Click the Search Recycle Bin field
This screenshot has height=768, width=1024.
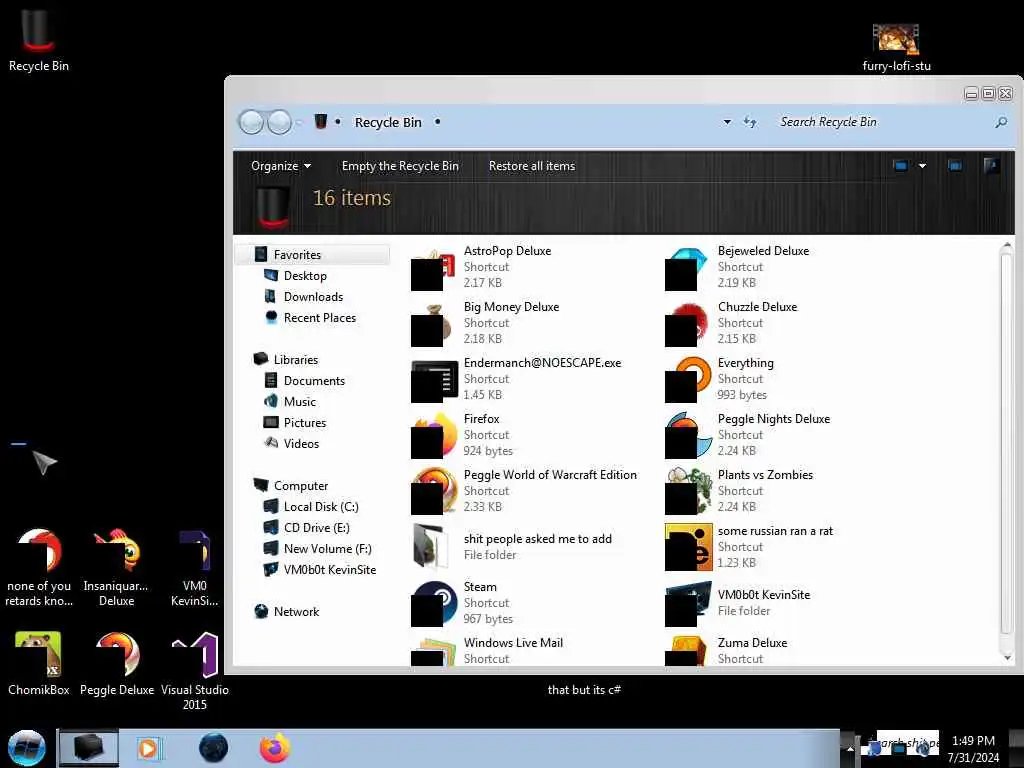pos(882,122)
